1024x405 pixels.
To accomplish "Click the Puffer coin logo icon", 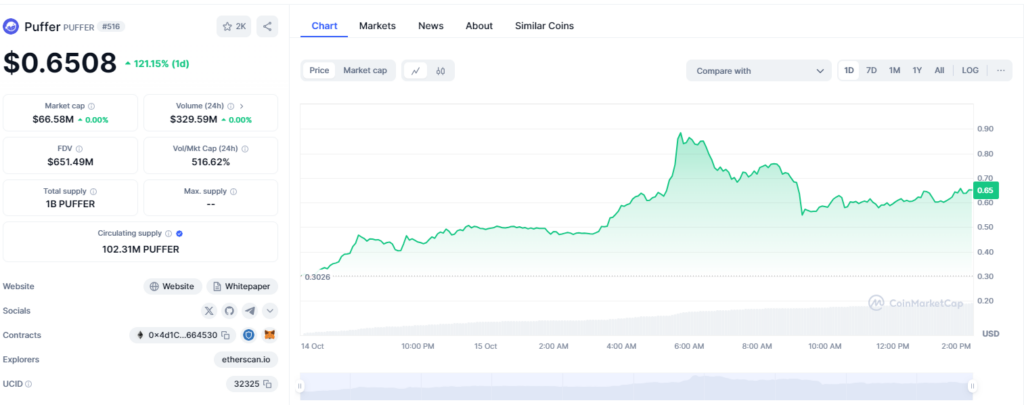I will coord(11,27).
